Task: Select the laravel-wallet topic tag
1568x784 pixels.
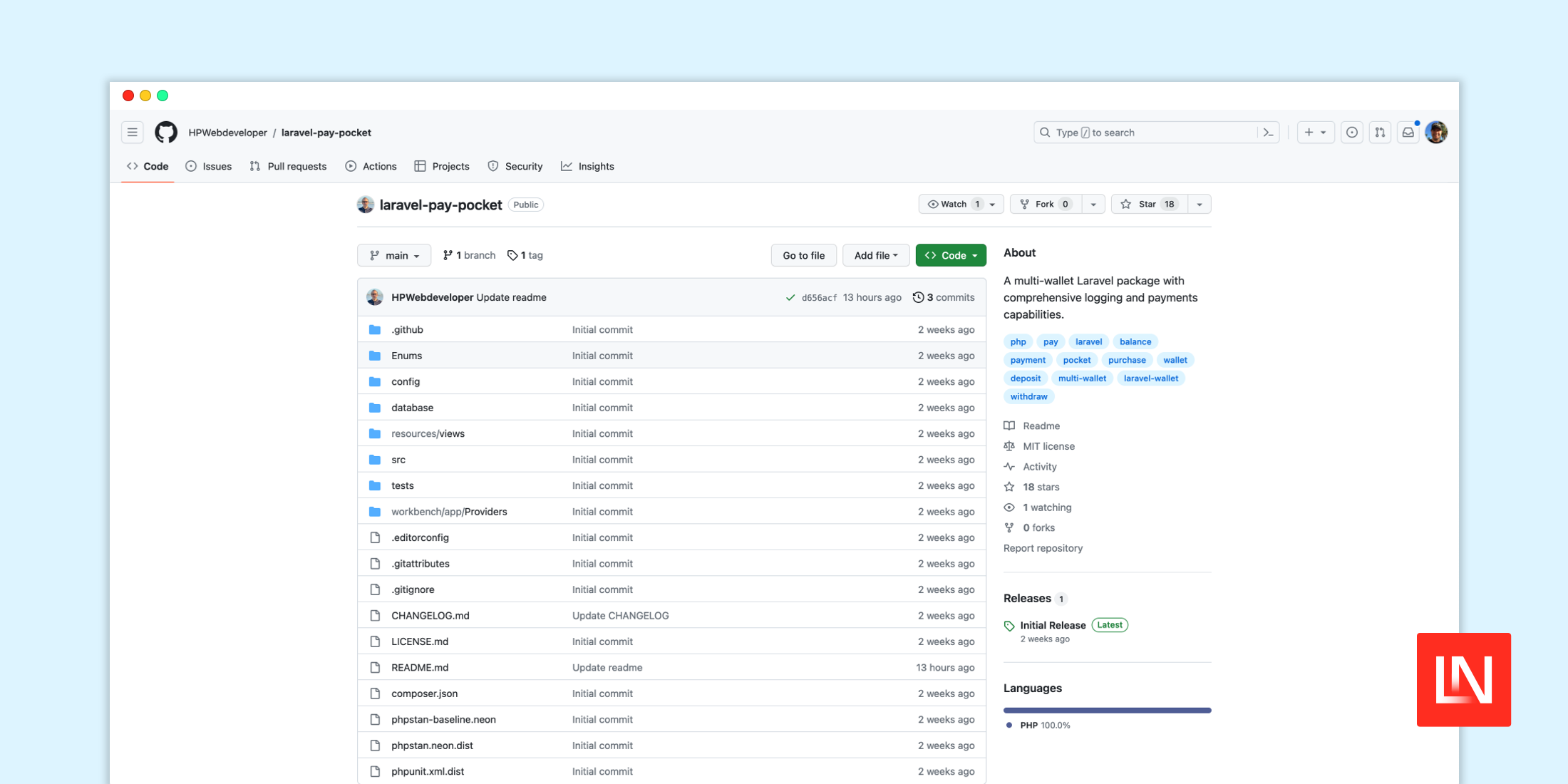Action: [x=1150, y=378]
